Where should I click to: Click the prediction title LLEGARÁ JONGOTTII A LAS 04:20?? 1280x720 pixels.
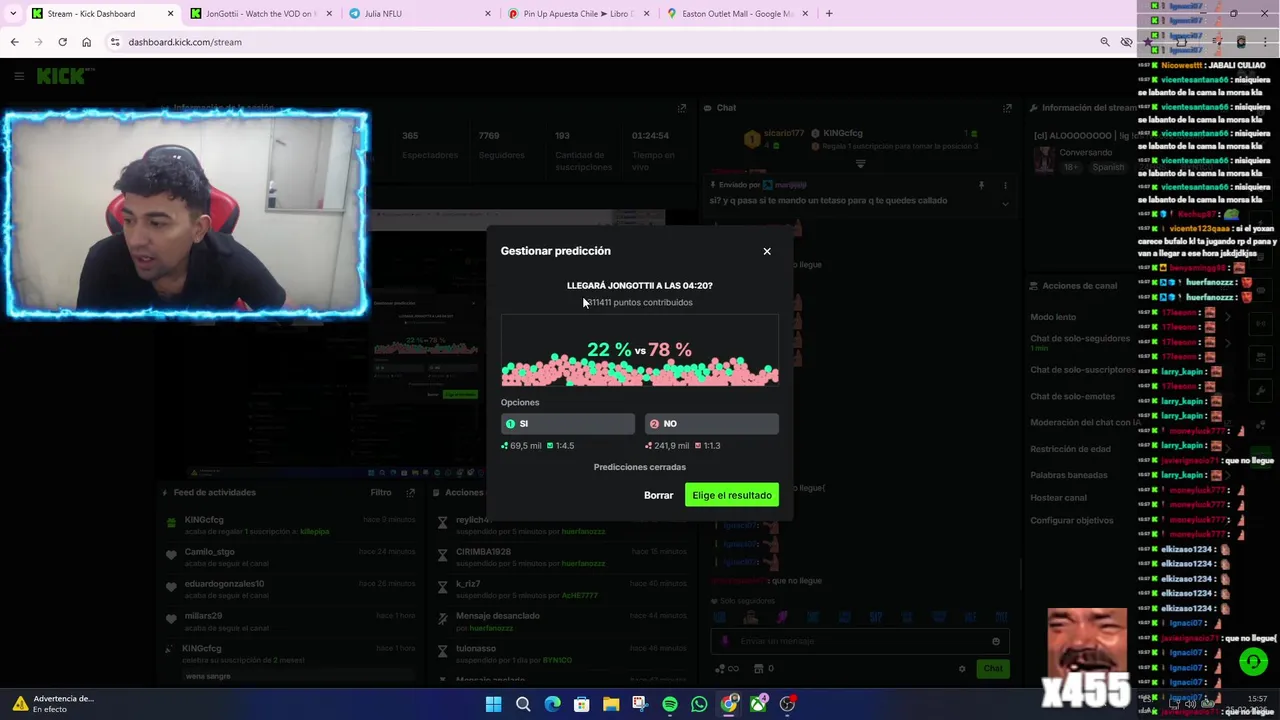click(x=640, y=286)
